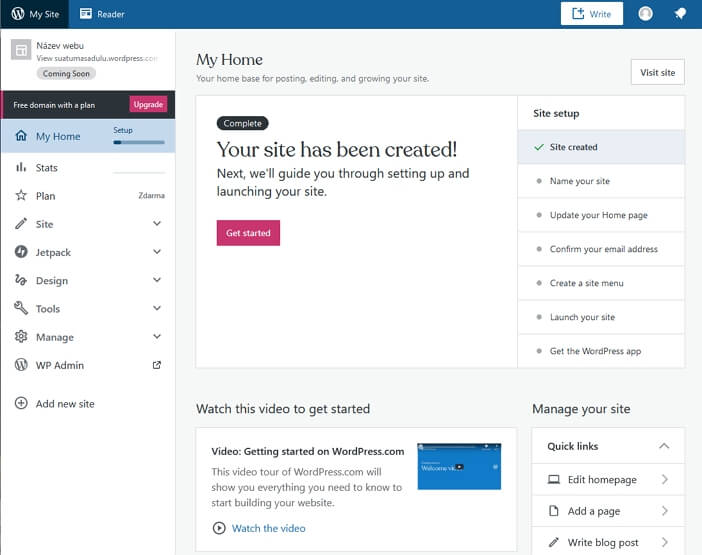Click the site thumbnail icon beside Název webu

pyautogui.click(x=21, y=50)
